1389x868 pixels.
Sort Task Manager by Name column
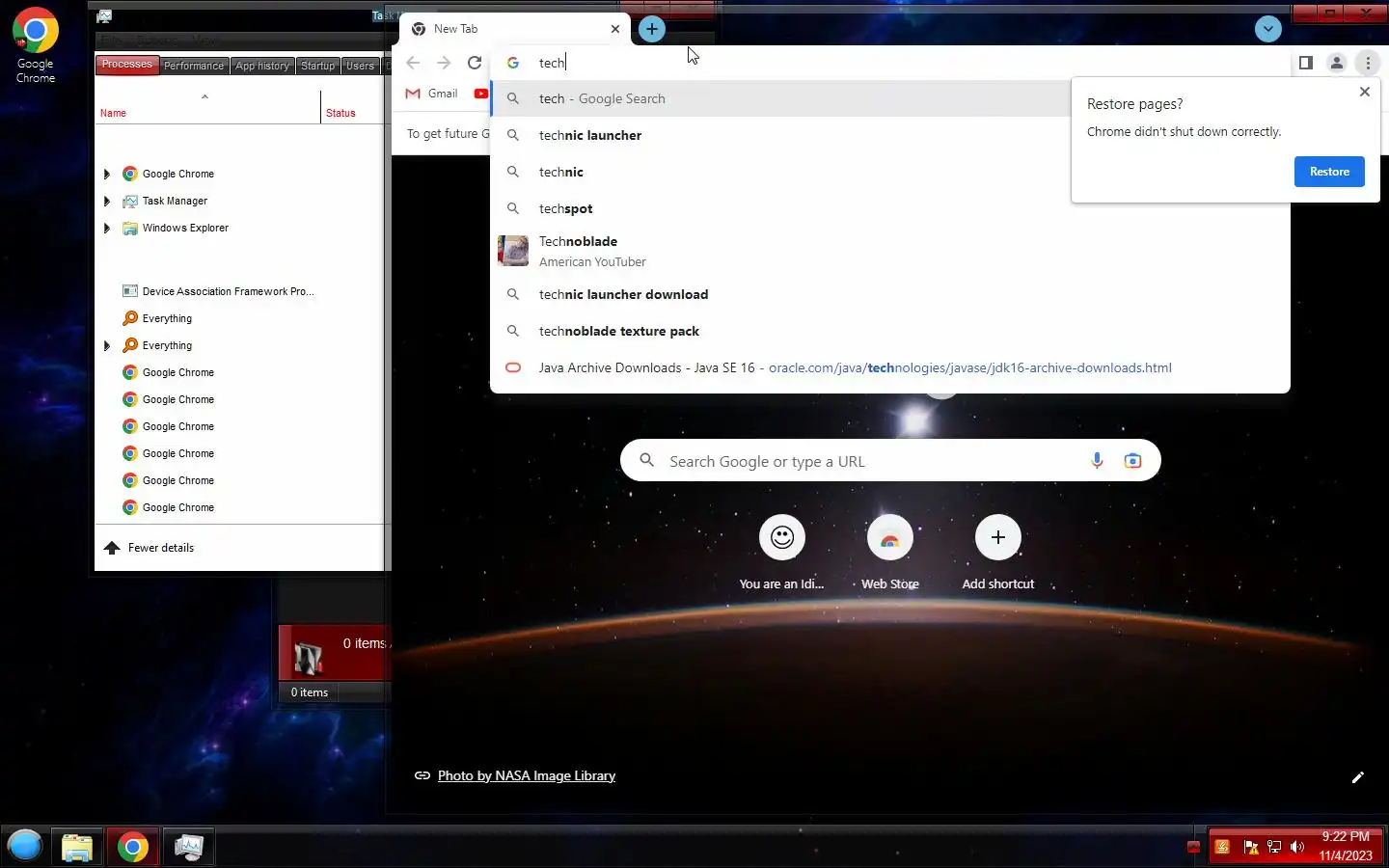(207, 106)
